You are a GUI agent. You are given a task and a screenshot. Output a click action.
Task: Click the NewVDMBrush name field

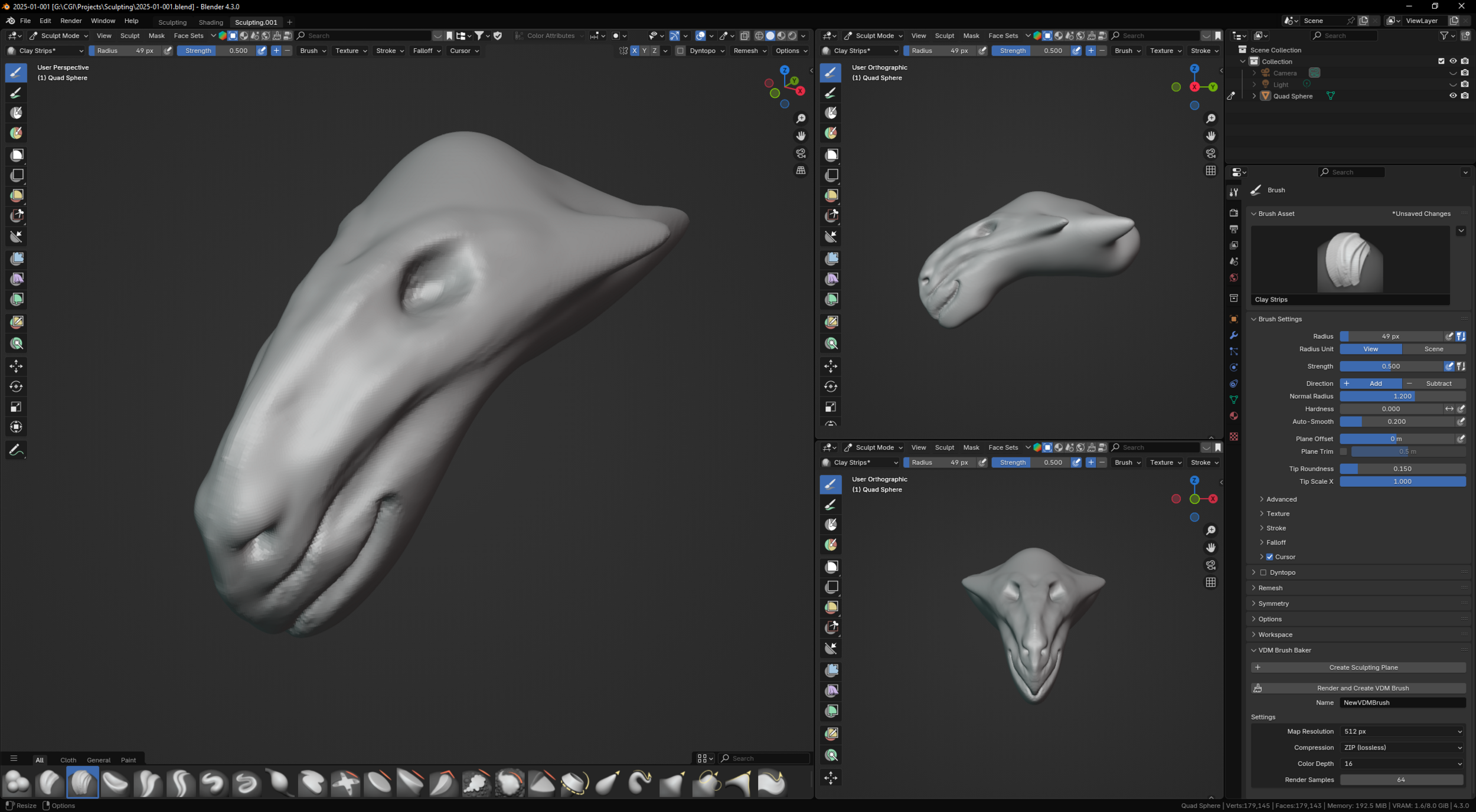pos(1402,702)
